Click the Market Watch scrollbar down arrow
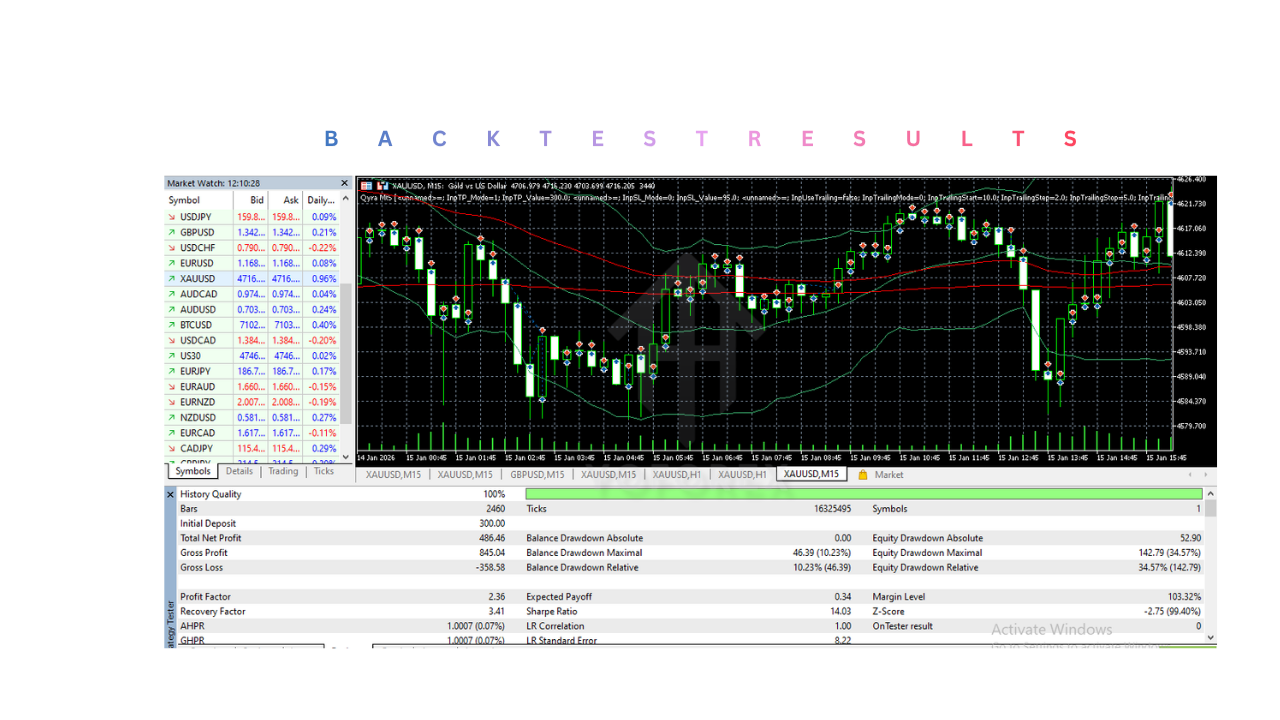 coord(344,457)
